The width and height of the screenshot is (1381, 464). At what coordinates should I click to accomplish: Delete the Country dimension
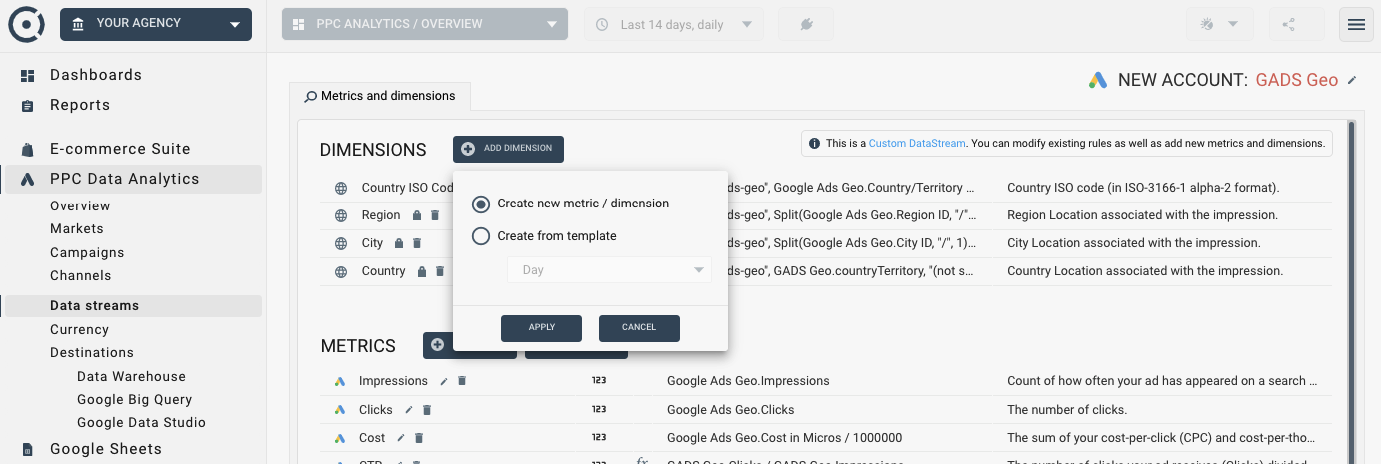click(x=441, y=271)
